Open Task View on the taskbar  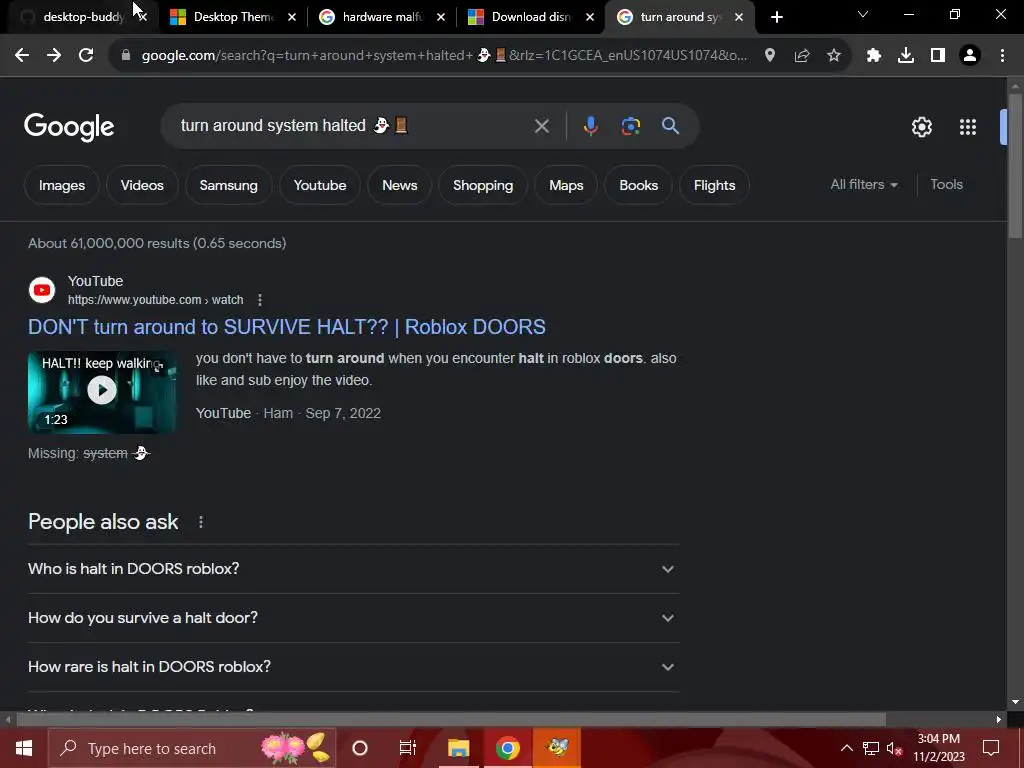coord(408,748)
